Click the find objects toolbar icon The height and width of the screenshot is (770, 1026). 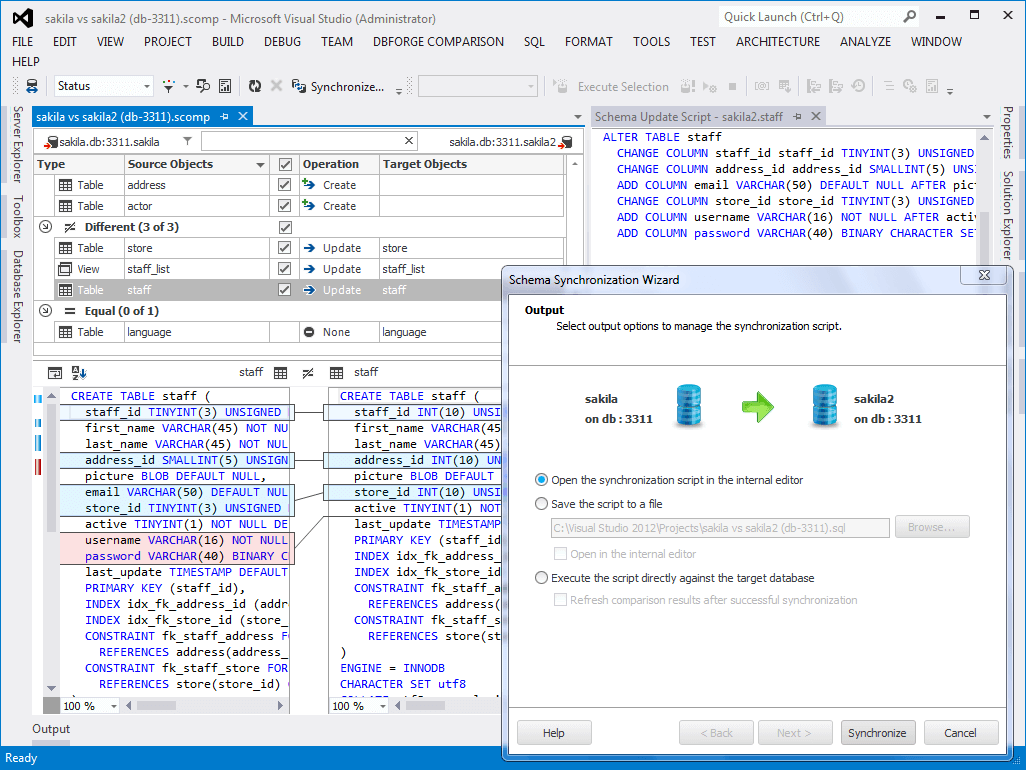tap(203, 86)
